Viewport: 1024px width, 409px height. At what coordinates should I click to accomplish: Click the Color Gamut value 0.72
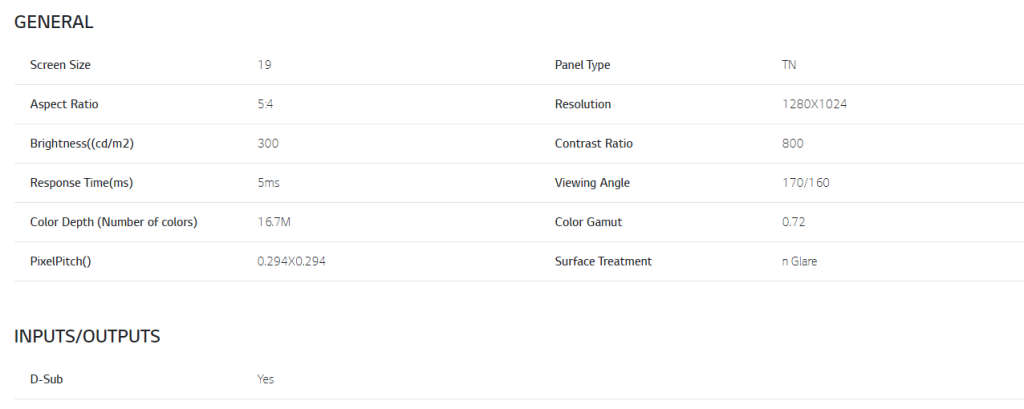click(x=794, y=222)
